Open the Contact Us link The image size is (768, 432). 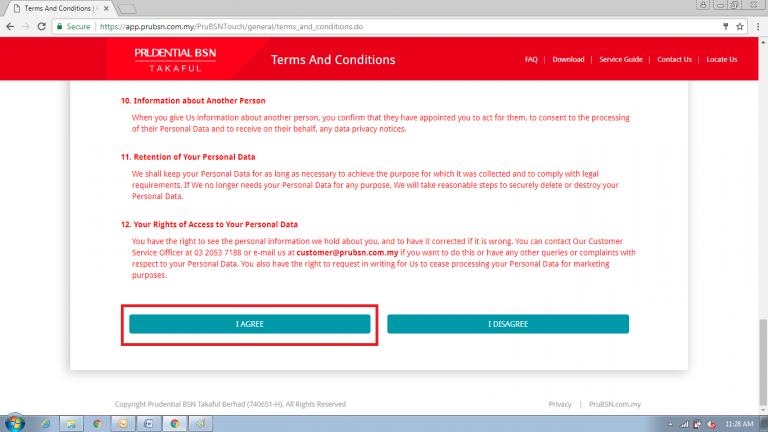(674, 59)
